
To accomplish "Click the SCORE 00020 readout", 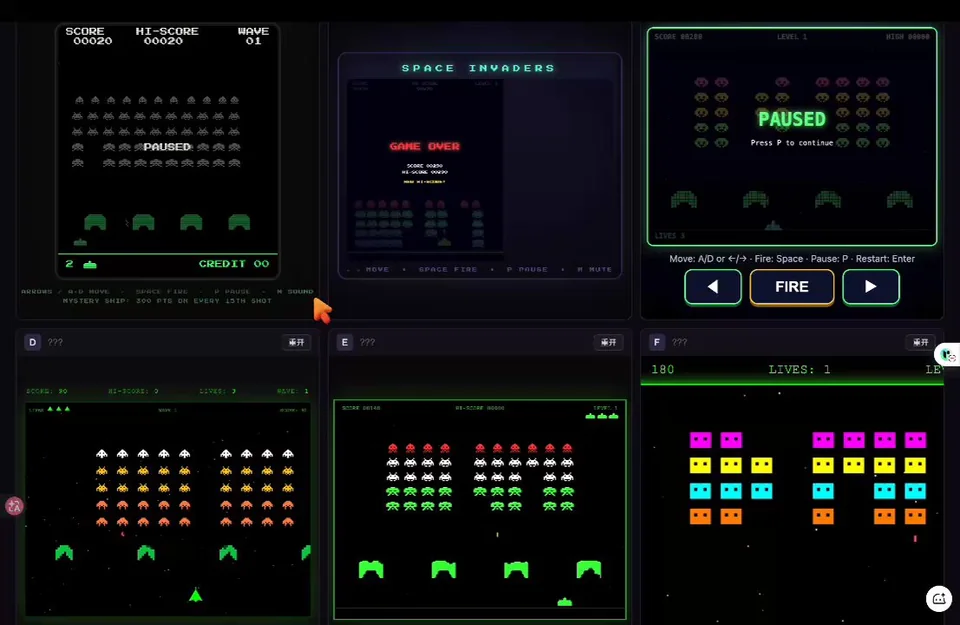I will (89, 36).
